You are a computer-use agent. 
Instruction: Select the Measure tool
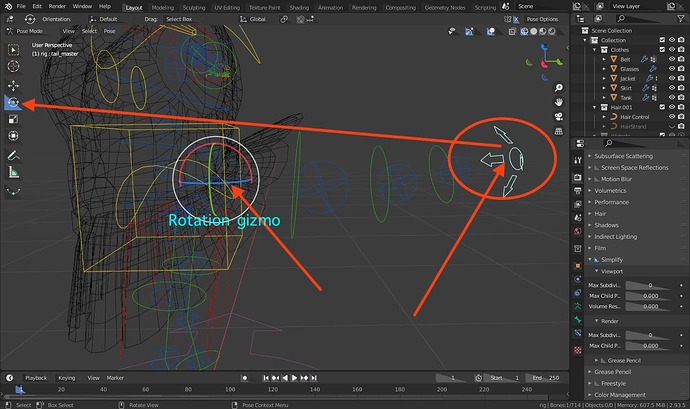coord(13,173)
